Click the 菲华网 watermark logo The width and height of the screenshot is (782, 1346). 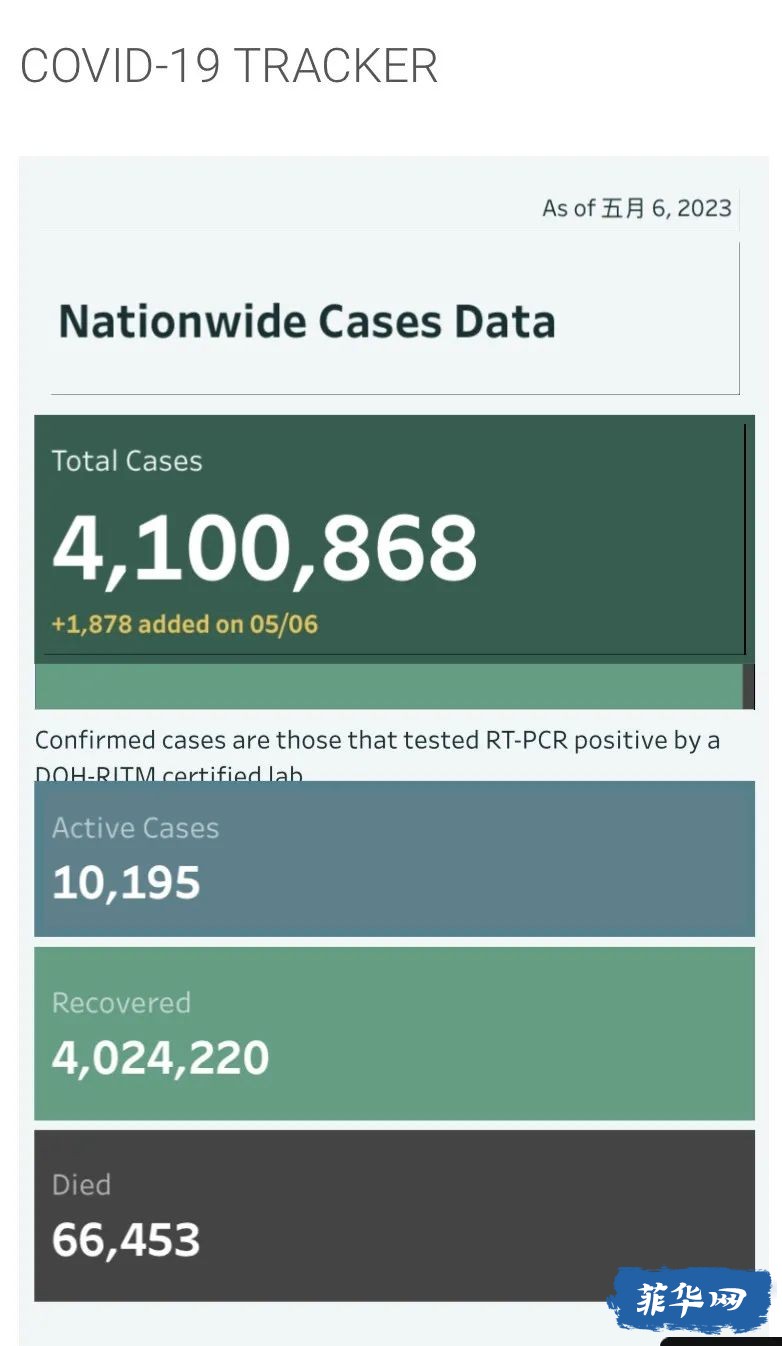(x=690, y=1300)
